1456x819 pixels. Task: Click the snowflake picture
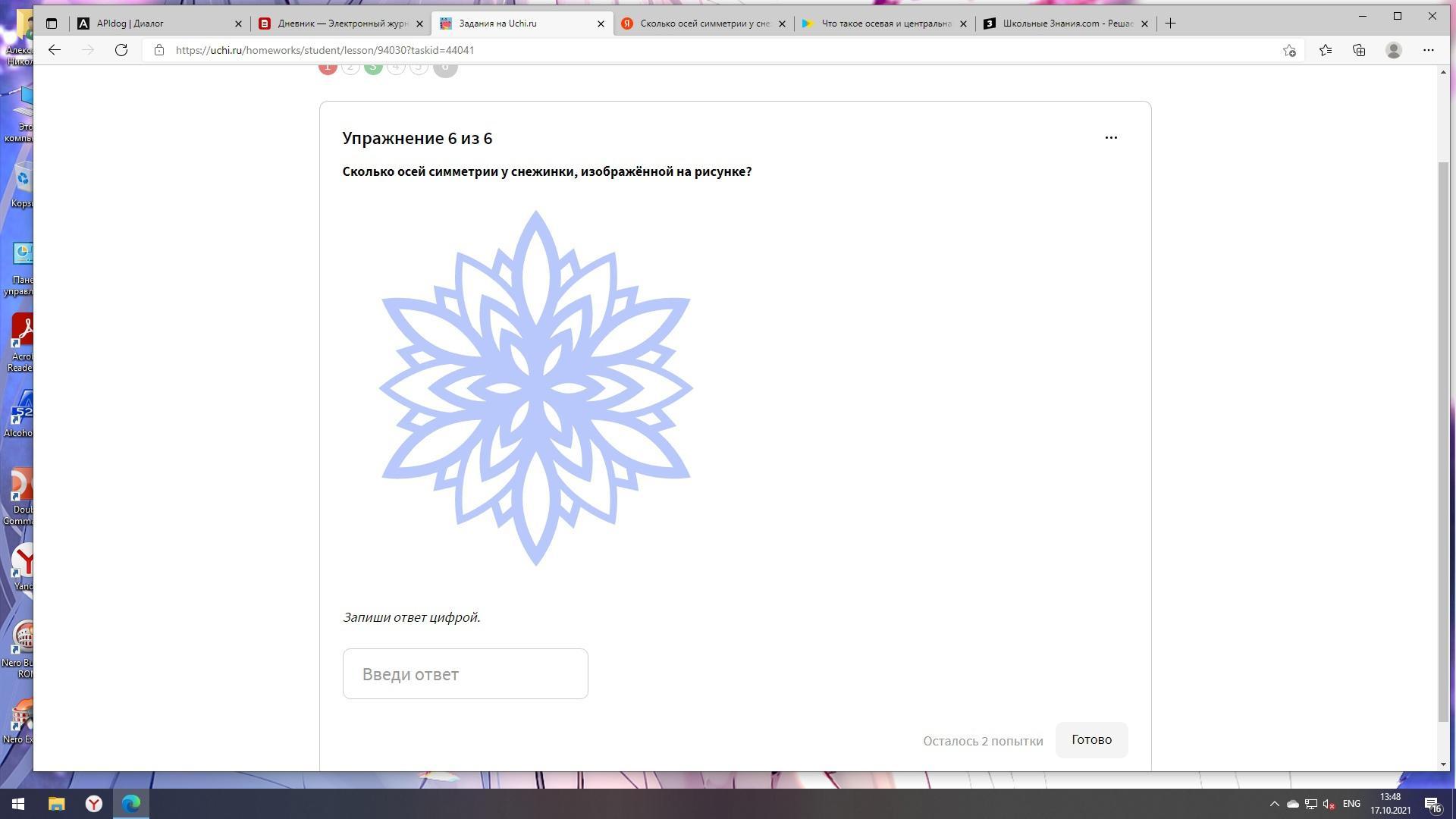(x=536, y=388)
